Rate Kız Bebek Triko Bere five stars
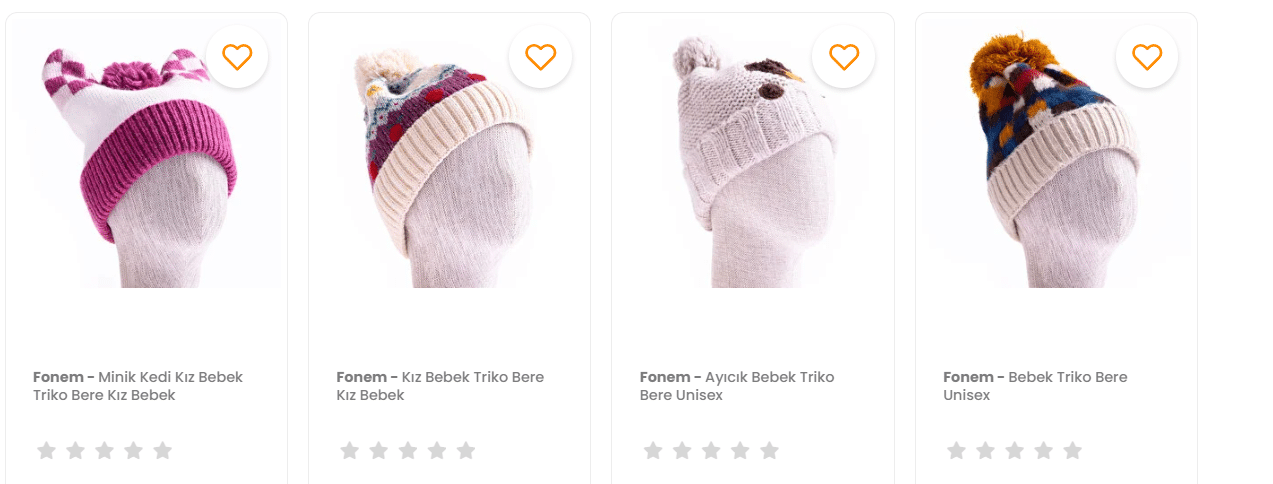 tap(466, 451)
